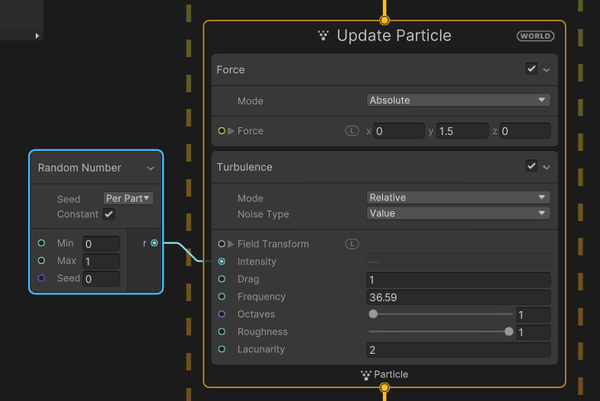Collapse the Random Number node chevron
600x401 pixels.
click(151, 168)
